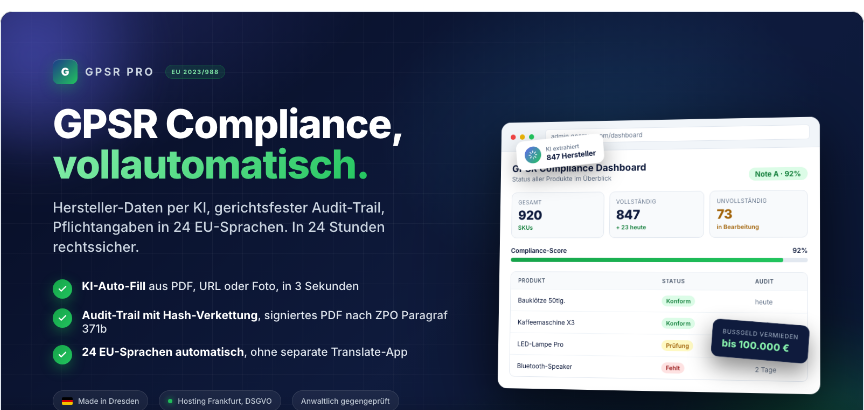Click the 847 Hersteller popup text
864x410 pixels.
click(570, 157)
